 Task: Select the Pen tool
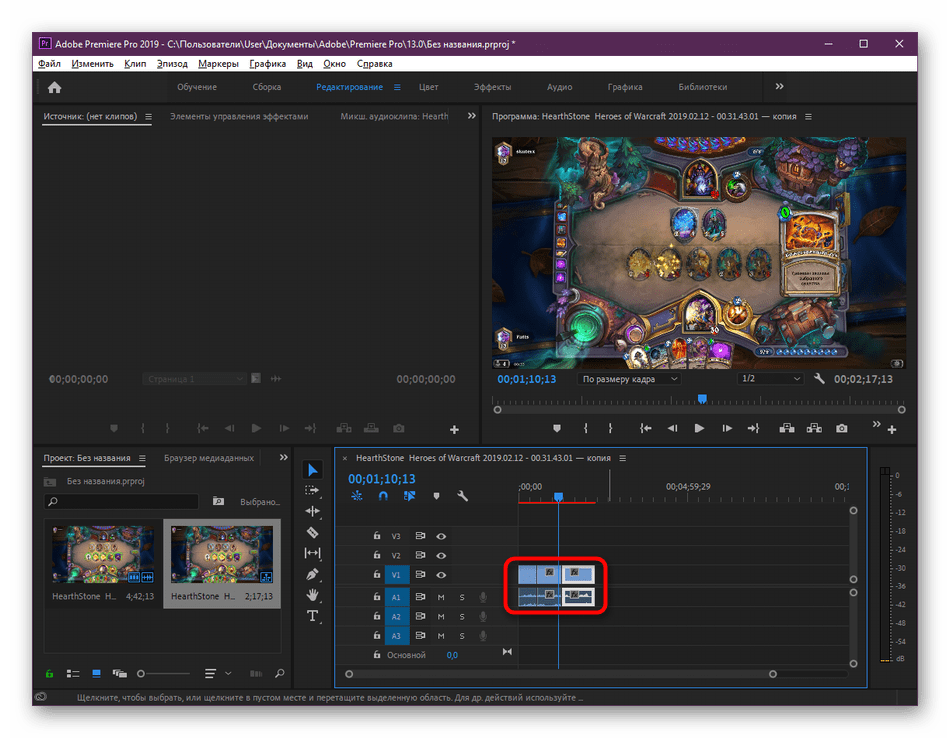click(x=312, y=574)
